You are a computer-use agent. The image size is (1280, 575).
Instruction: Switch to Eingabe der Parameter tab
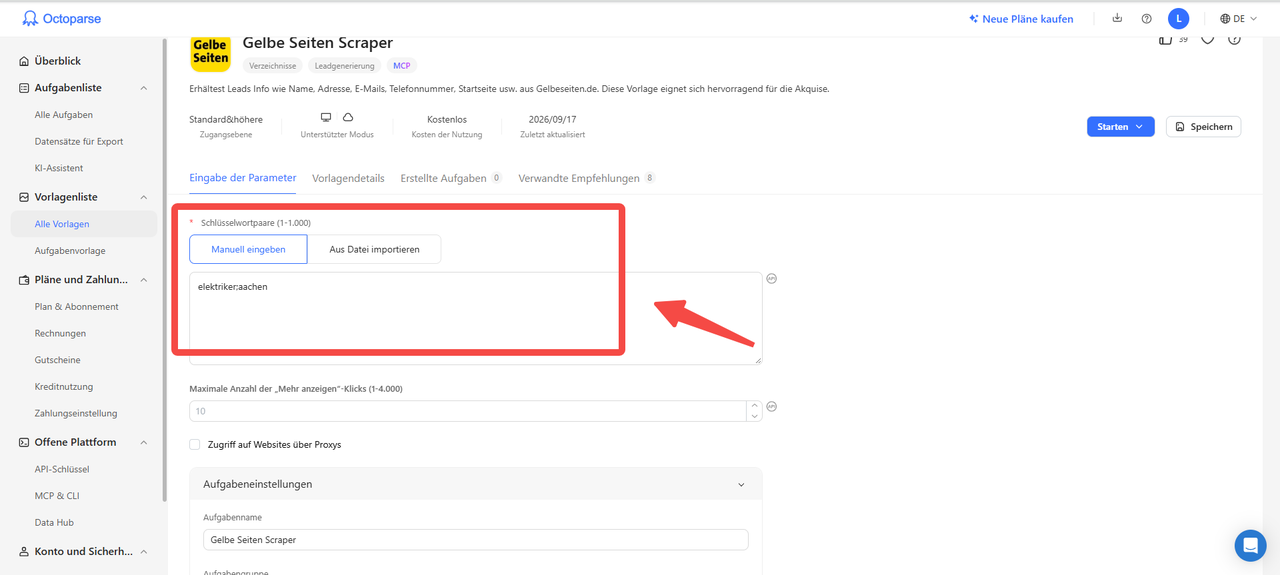coord(243,178)
